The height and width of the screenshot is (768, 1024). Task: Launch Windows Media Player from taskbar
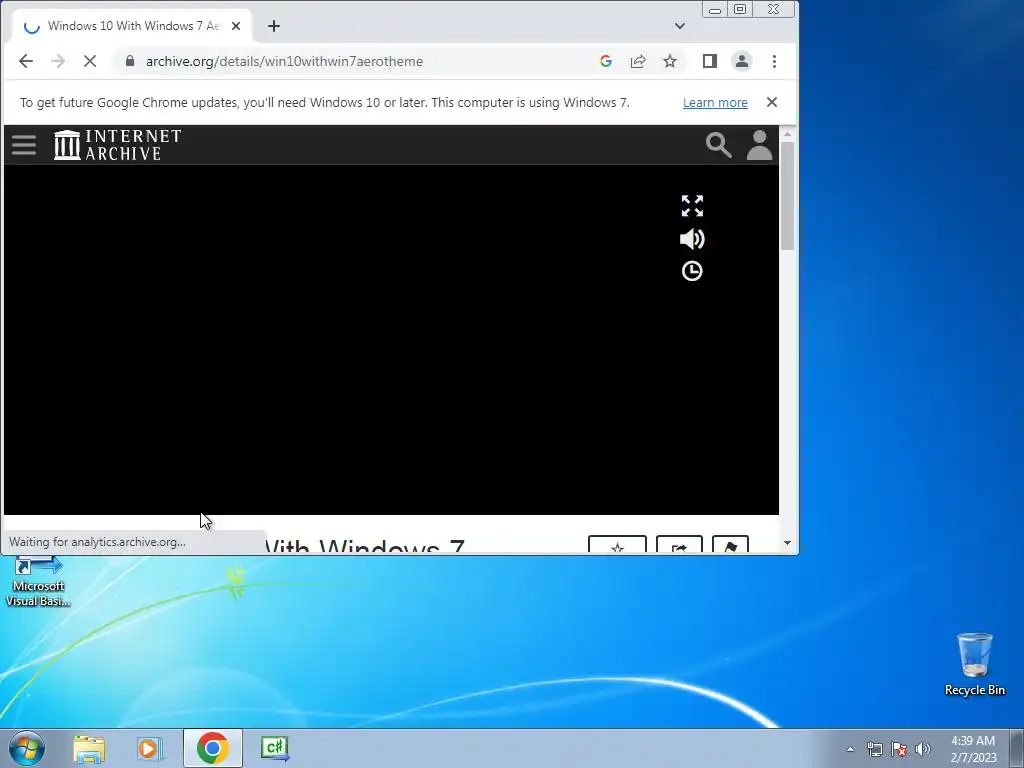pyautogui.click(x=149, y=748)
